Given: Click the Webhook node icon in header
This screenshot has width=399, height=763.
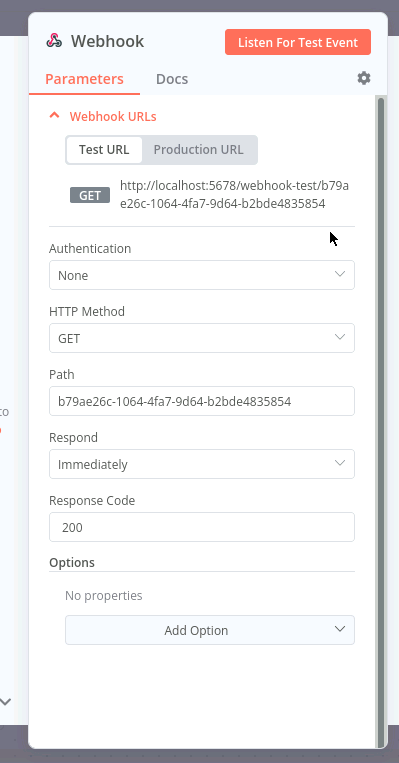Looking at the screenshot, I should pos(54,41).
